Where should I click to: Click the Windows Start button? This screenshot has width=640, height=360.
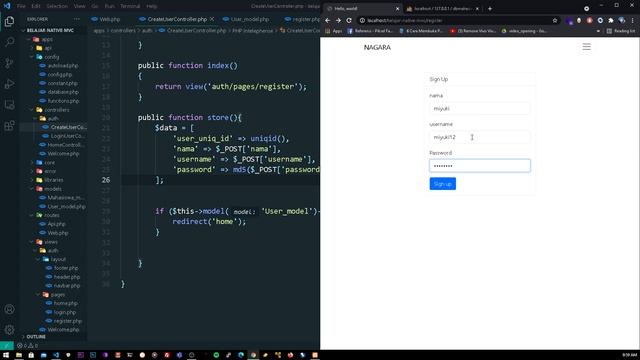pos(6,355)
